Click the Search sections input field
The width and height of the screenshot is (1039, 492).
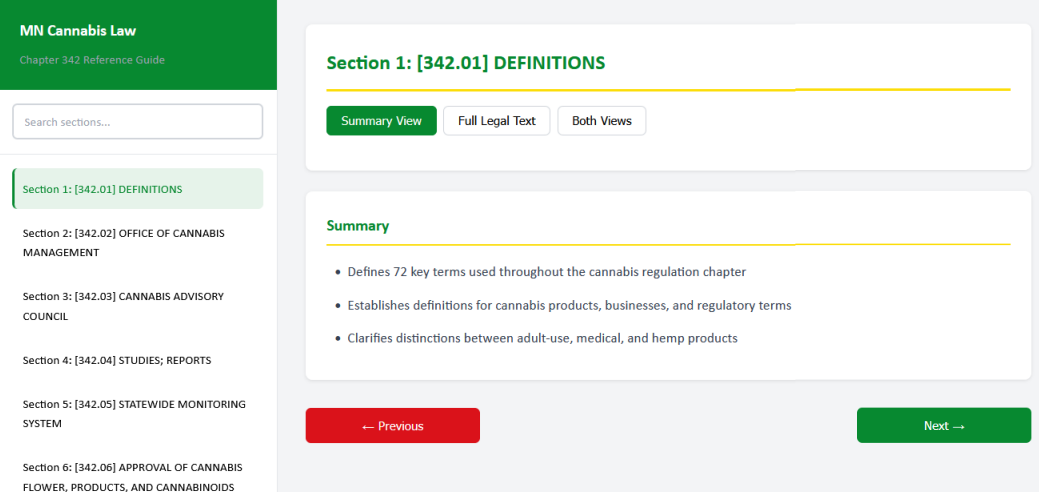click(x=137, y=122)
